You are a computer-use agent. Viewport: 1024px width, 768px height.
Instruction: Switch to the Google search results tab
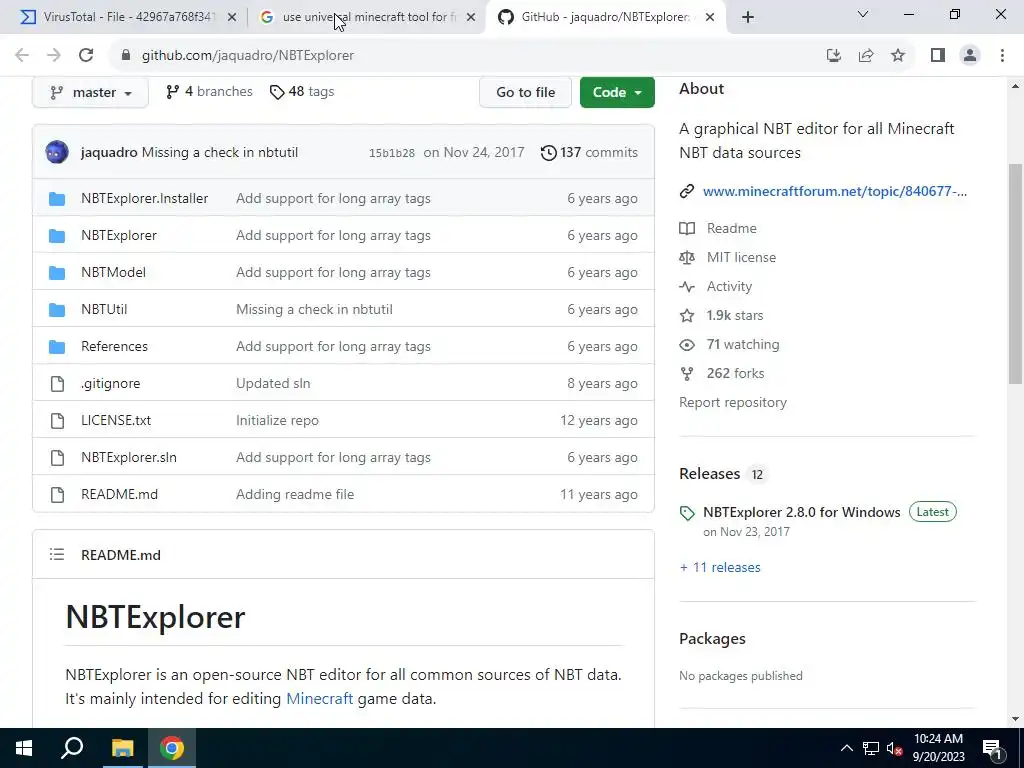tap(369, 17)
